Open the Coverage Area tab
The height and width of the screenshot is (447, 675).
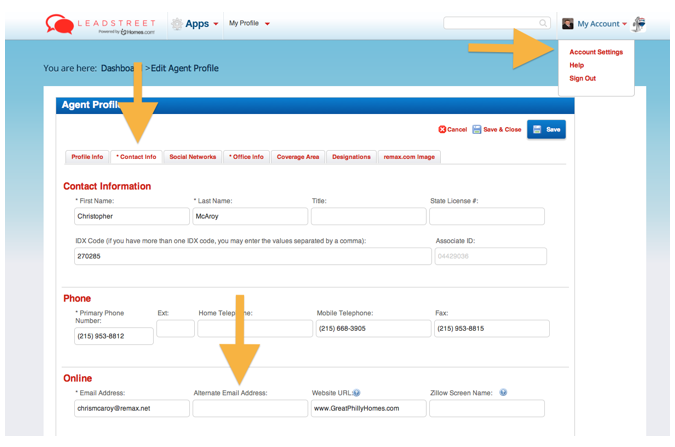pos(298,157)
